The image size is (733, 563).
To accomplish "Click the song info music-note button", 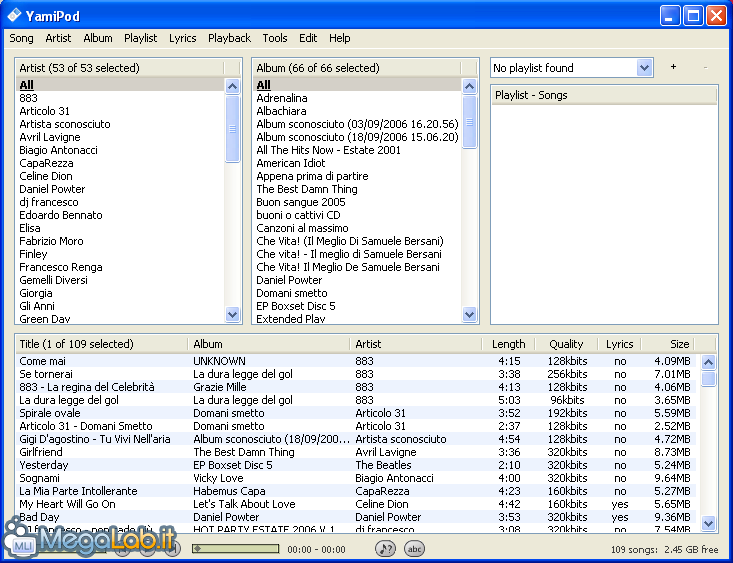I will tap(385, 549).
